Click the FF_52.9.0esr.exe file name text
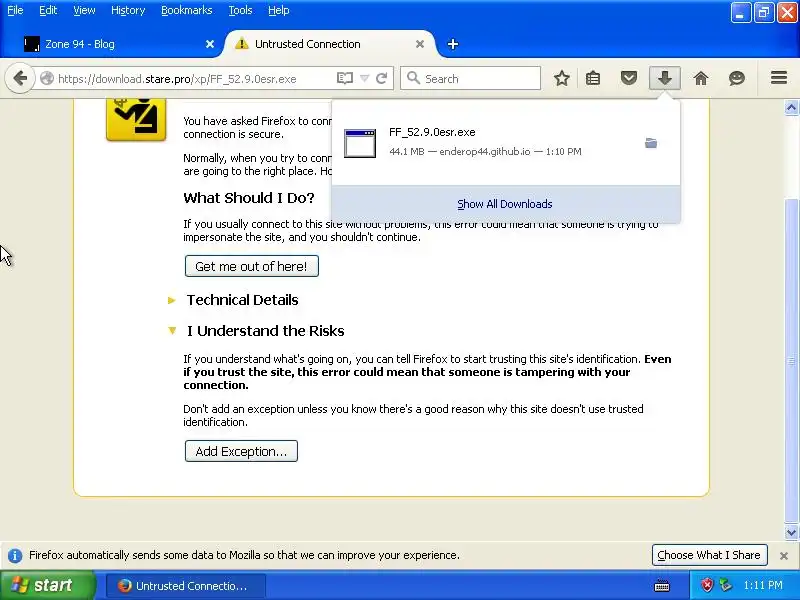The height and width of the screenshot is (600, 800). (x=432, y=132)
